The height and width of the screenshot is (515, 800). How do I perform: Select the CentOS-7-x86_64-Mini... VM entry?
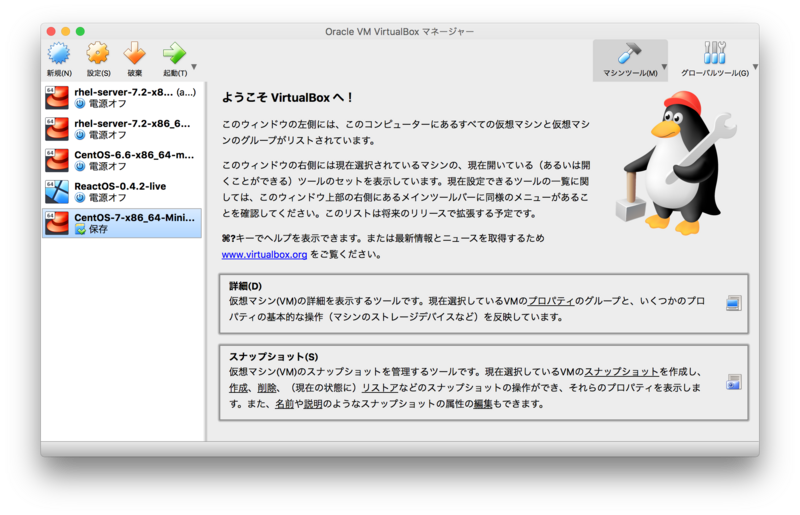click(122, 223)
